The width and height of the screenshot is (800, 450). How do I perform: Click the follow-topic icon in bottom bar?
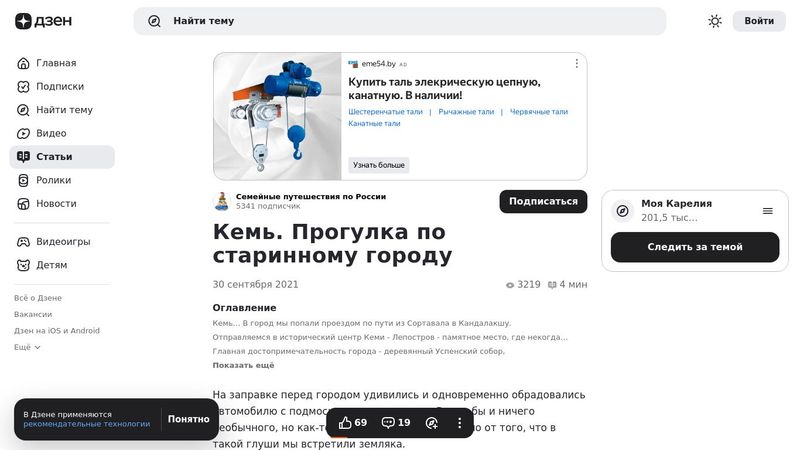[432, 422]
